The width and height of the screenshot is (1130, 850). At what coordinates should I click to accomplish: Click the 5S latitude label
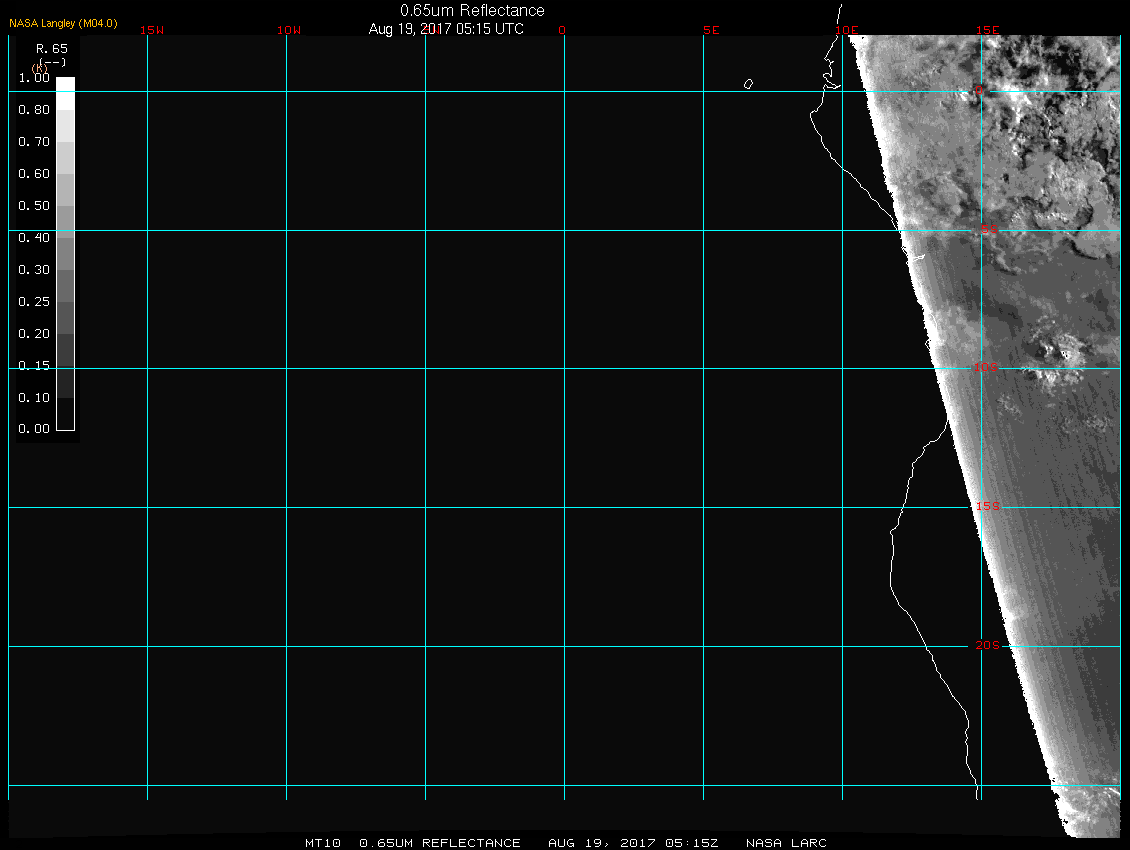click(987, 231)
